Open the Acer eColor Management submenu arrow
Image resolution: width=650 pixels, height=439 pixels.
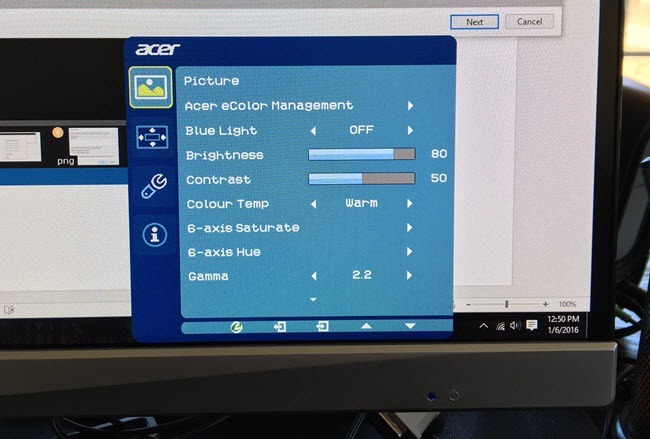pyautogui.click(x=410, y=106)
